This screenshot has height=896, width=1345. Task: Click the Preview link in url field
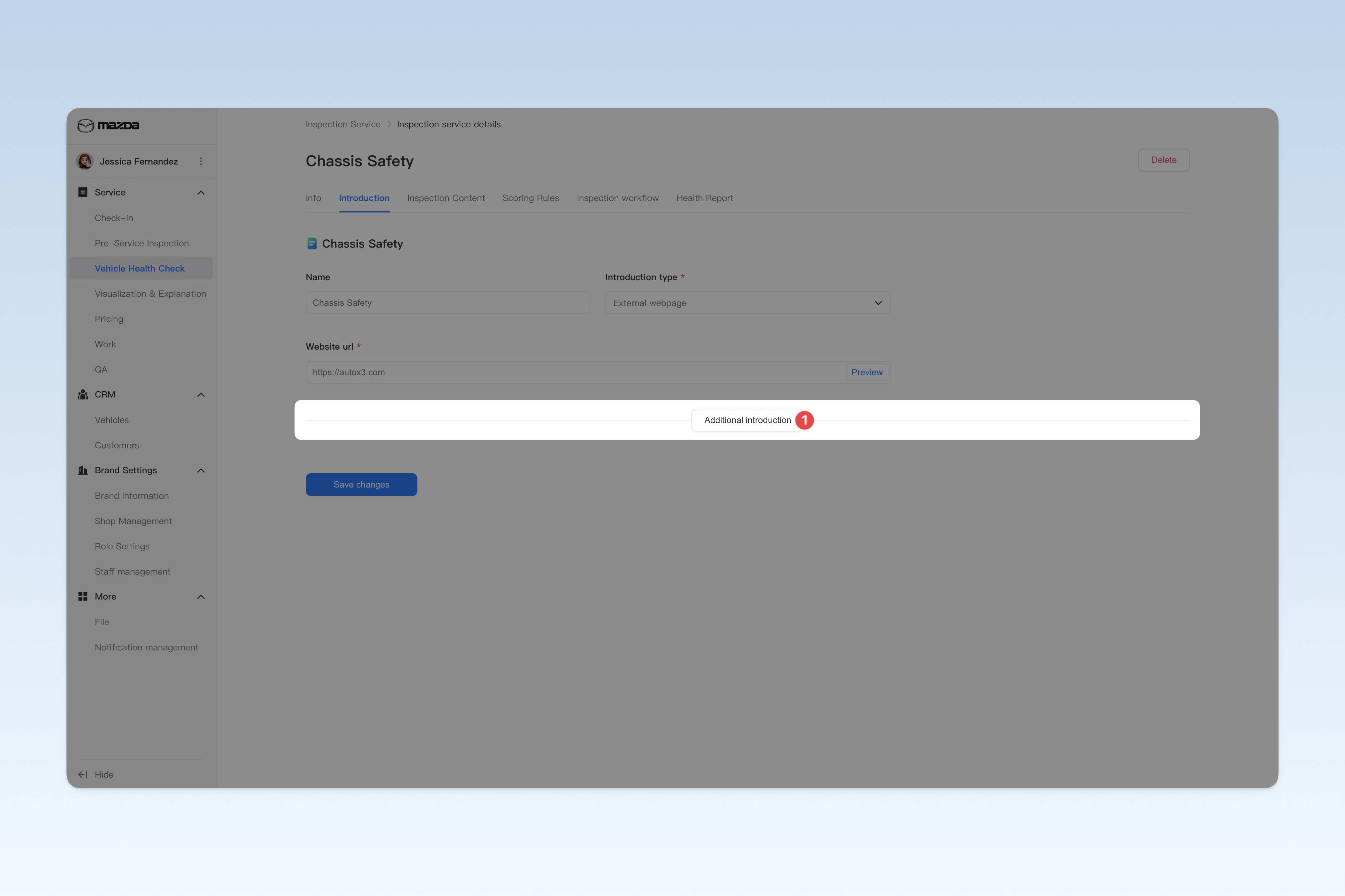tap(867, 372)
